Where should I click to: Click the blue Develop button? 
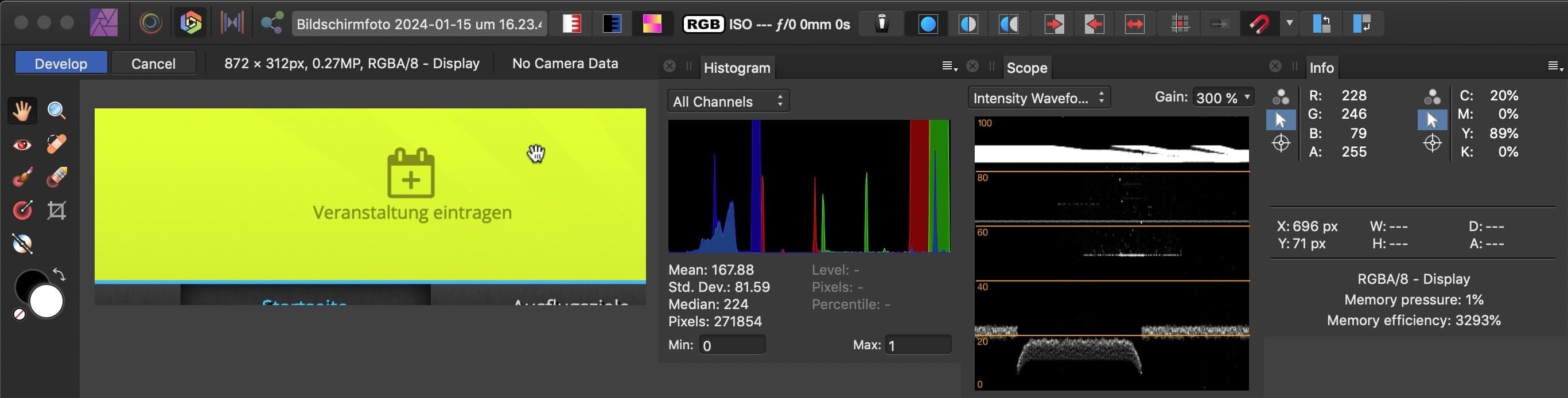[61, 63]
